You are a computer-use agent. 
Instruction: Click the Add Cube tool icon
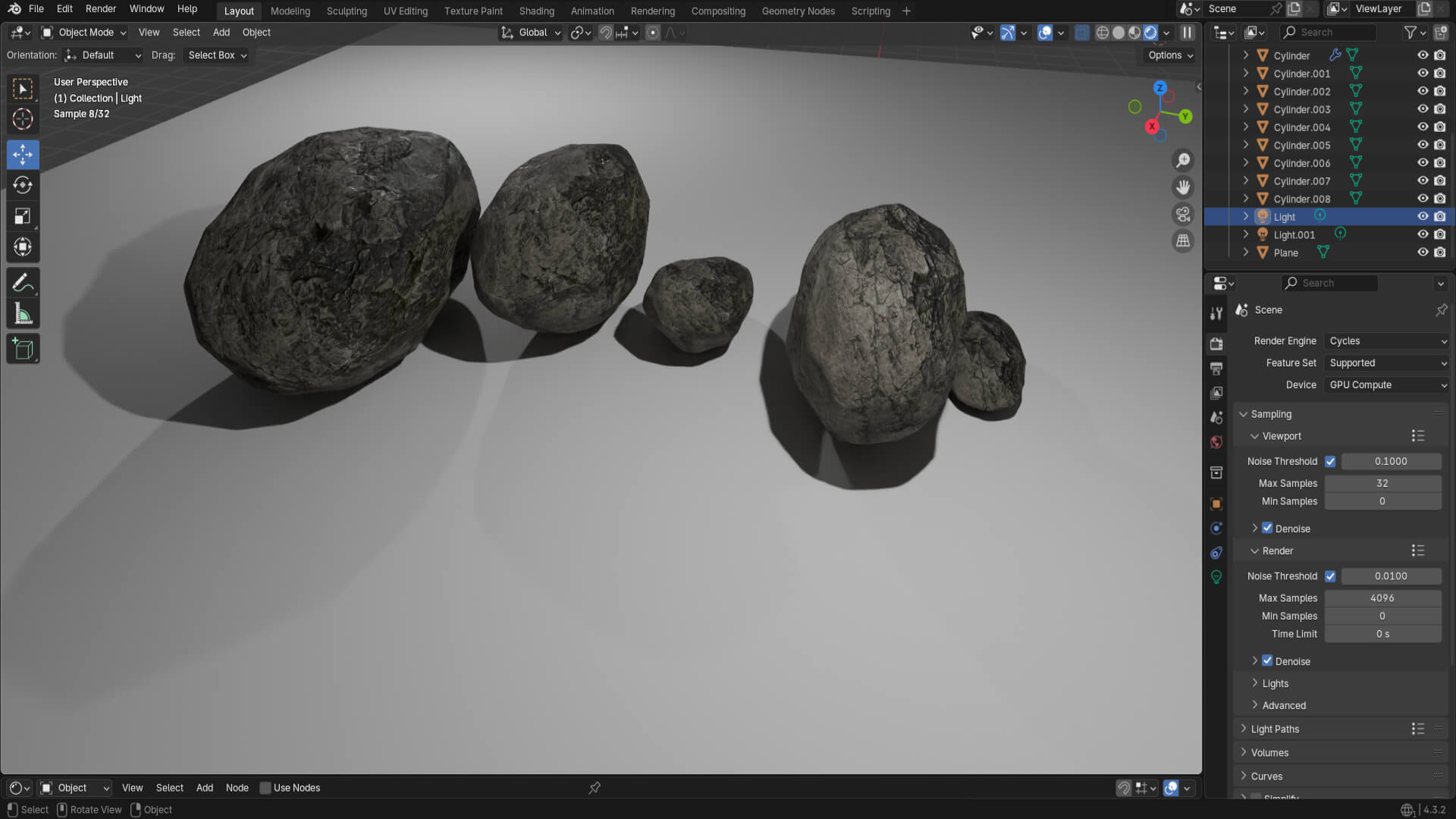[x=23, y=349]
